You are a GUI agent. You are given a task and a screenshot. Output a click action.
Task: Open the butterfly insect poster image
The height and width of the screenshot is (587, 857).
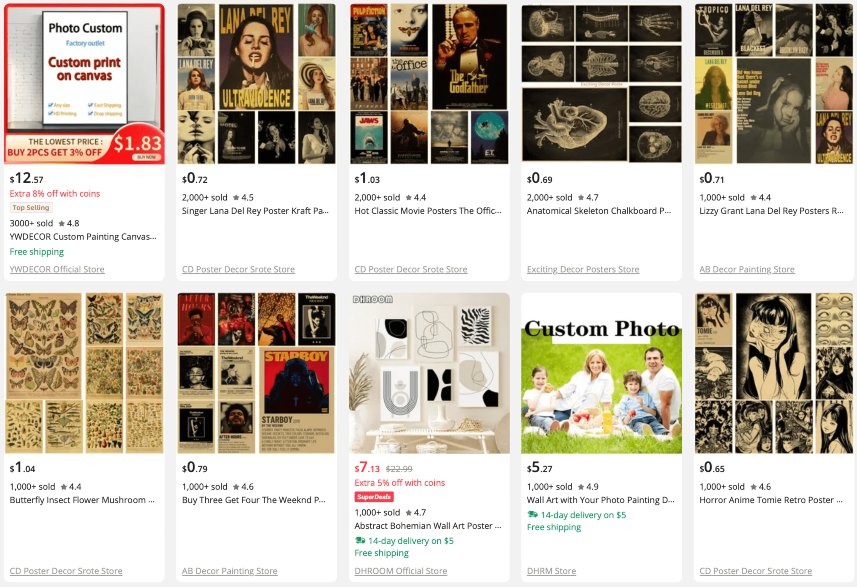(x=85, y=373)
